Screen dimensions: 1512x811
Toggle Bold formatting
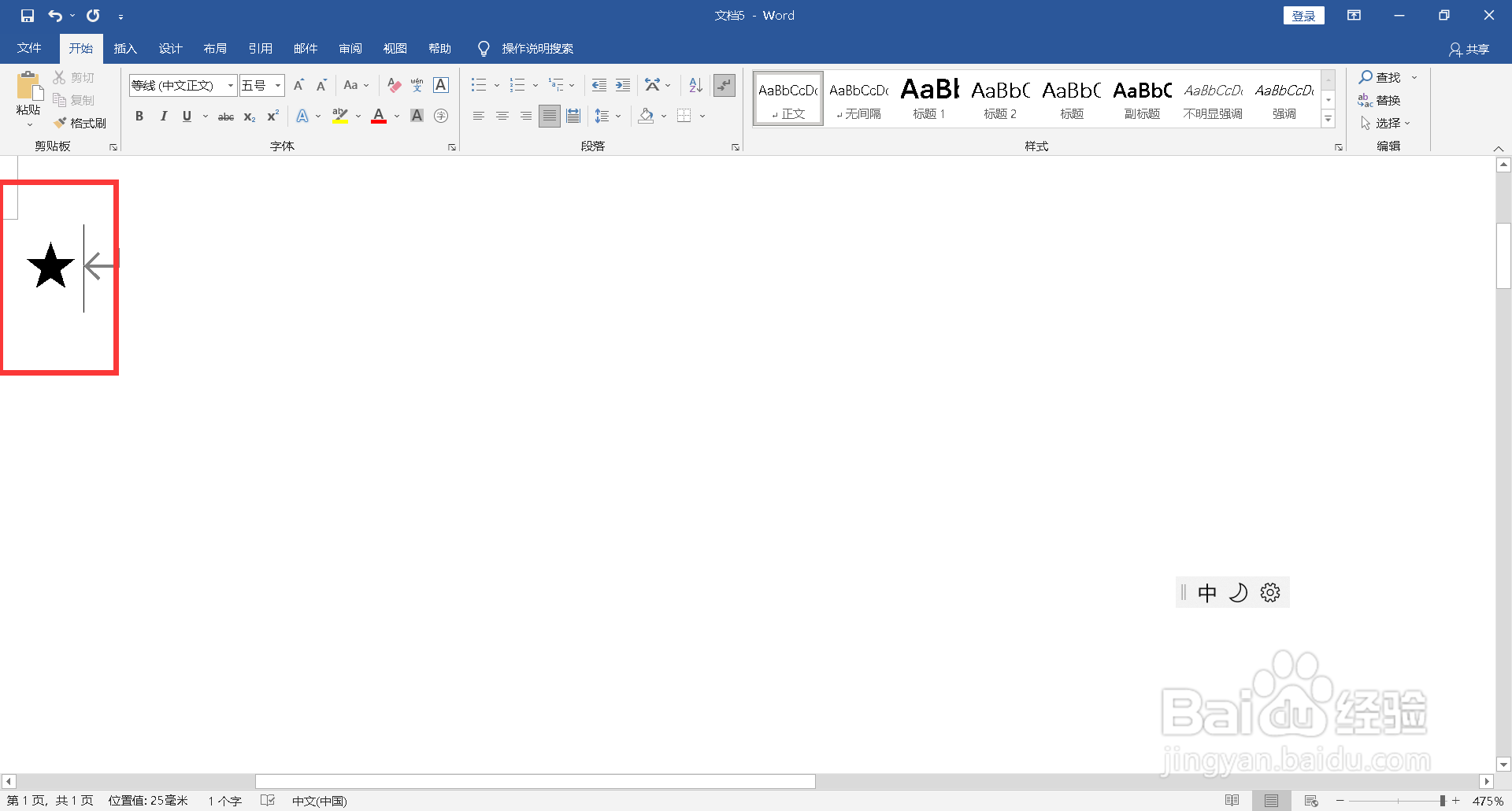(x=139, y=116)
